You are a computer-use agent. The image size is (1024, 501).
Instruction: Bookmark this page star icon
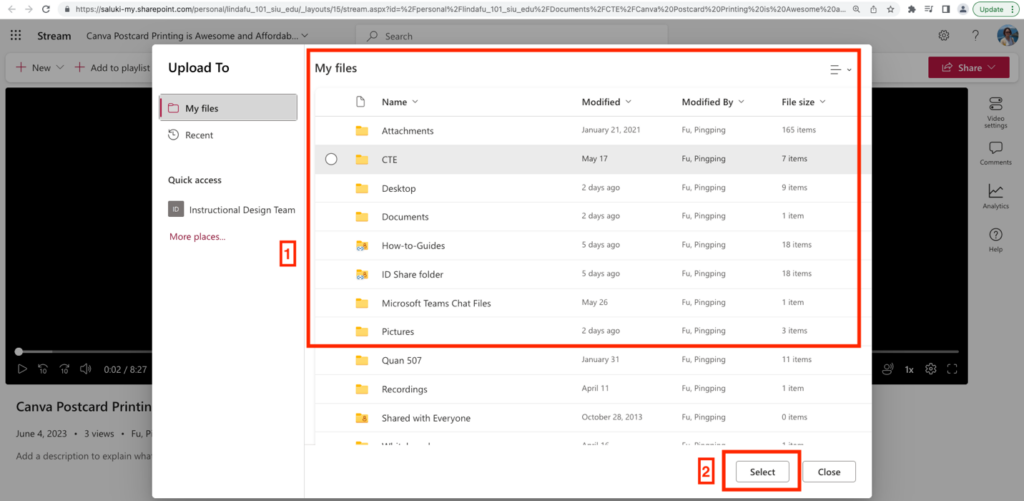(x=890, y=9)
